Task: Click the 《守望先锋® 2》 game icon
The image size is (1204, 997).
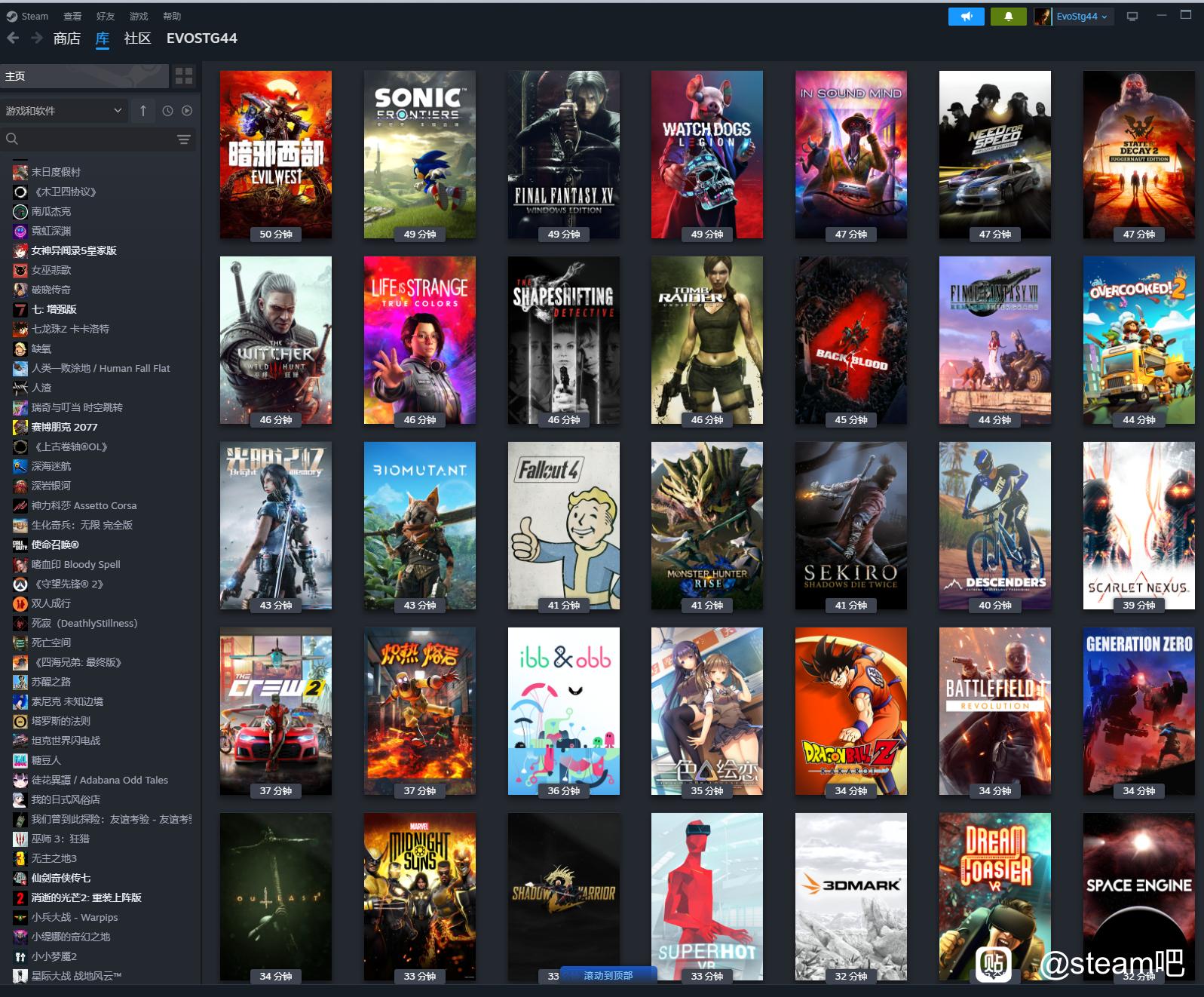Action: tap(20, 584)
